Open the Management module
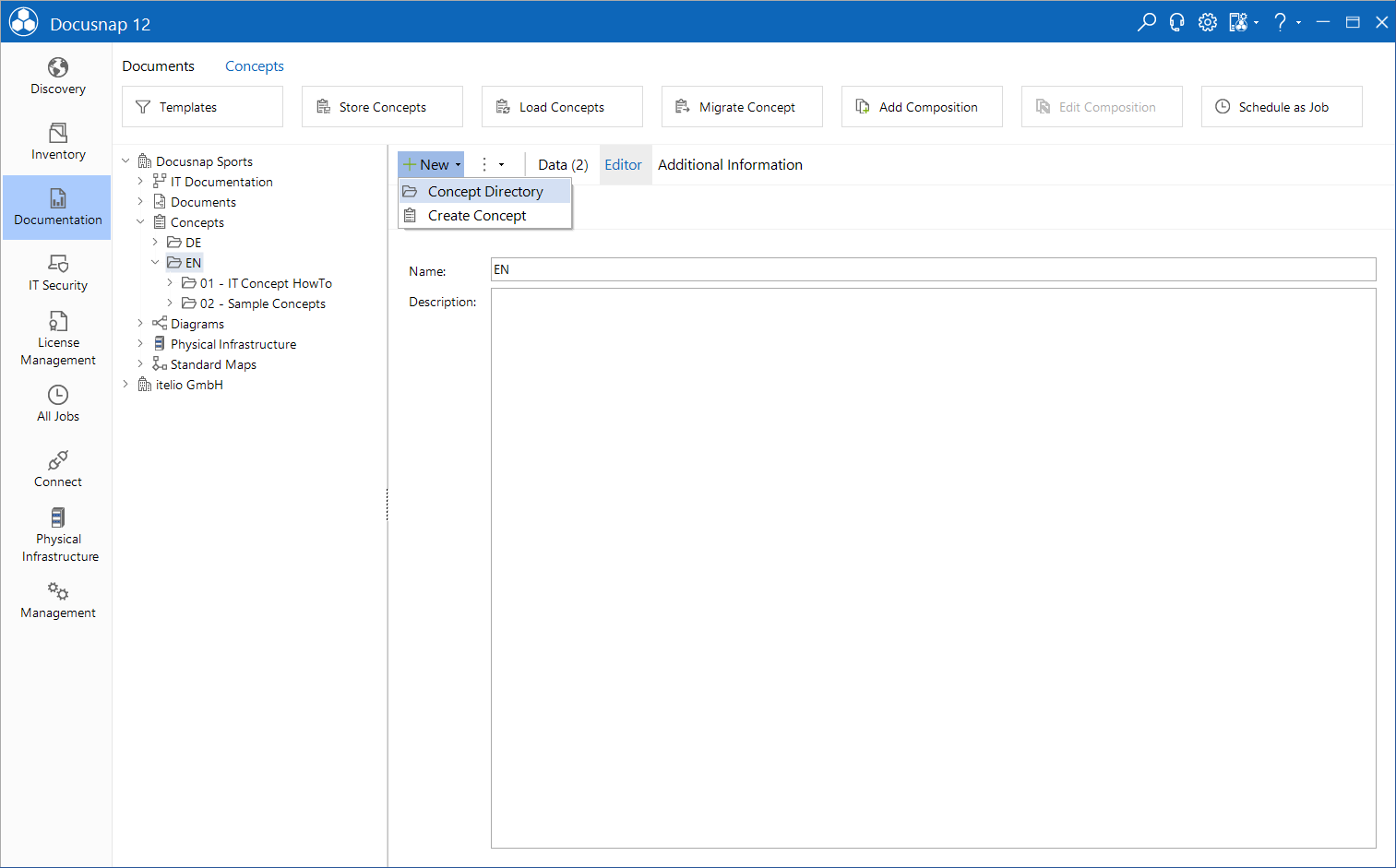The height and width of the screenshot is (868, 1396). coord(57,600)
